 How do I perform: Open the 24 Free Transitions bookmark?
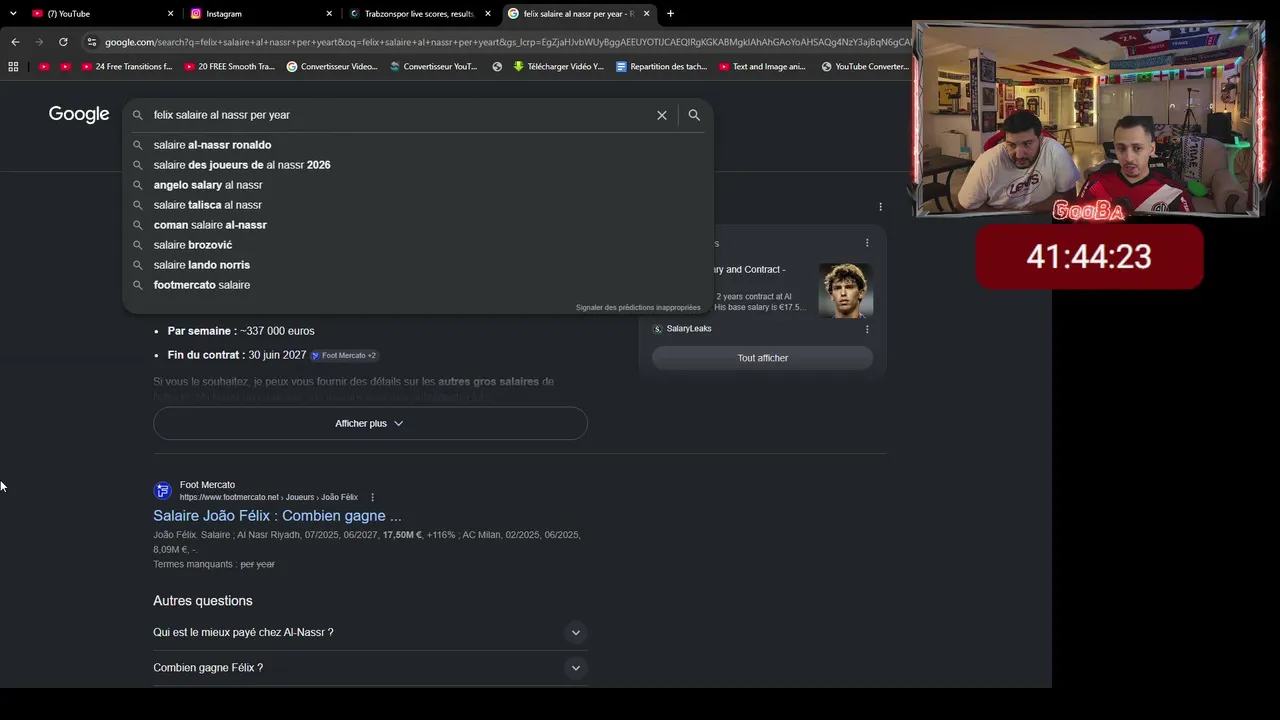pos(126,67)
